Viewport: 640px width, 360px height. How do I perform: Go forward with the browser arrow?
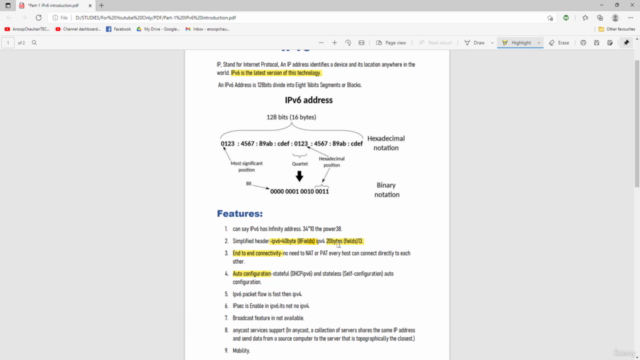point(24,18)
